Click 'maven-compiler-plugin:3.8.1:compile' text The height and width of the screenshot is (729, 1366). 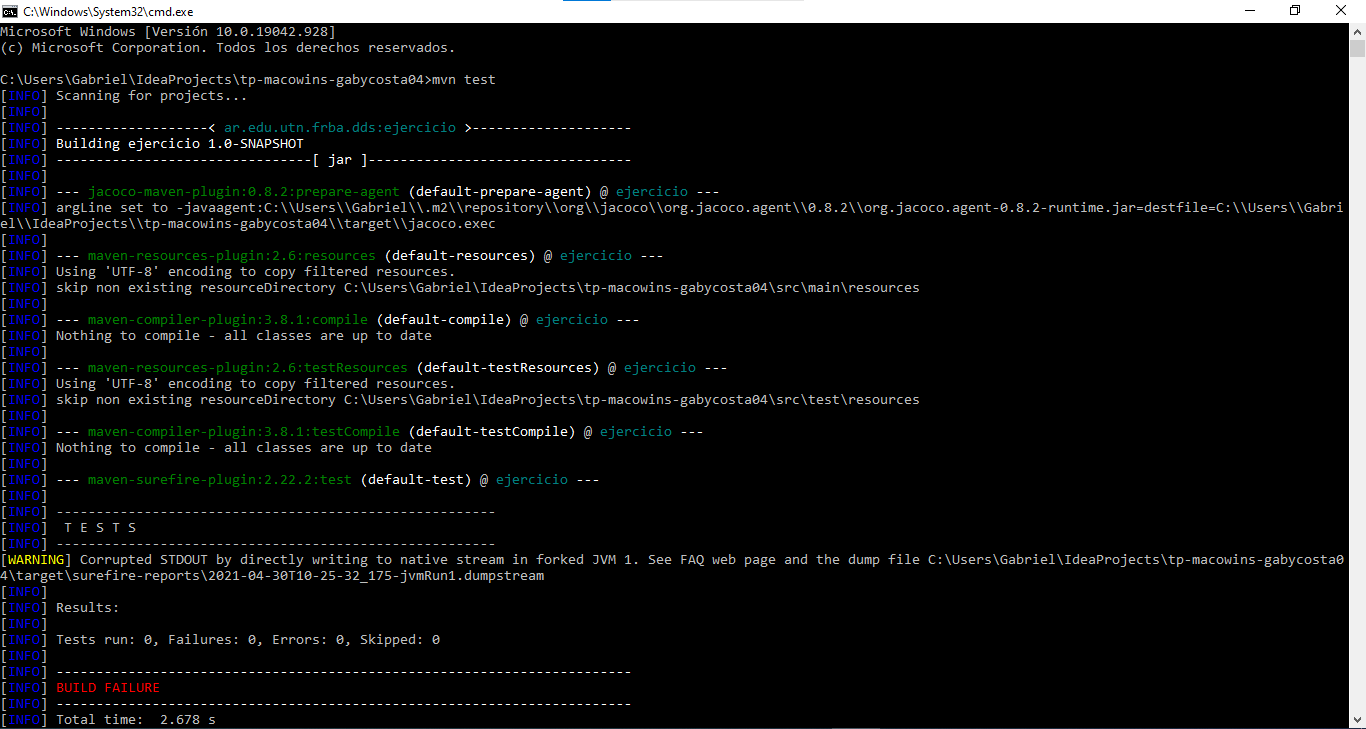point(228,320)
